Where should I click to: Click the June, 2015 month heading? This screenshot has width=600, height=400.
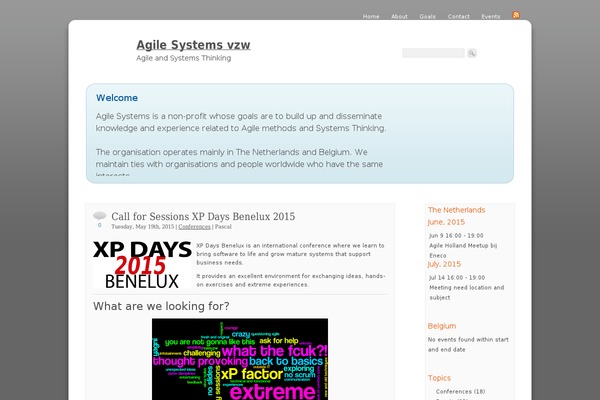[446, 222]
